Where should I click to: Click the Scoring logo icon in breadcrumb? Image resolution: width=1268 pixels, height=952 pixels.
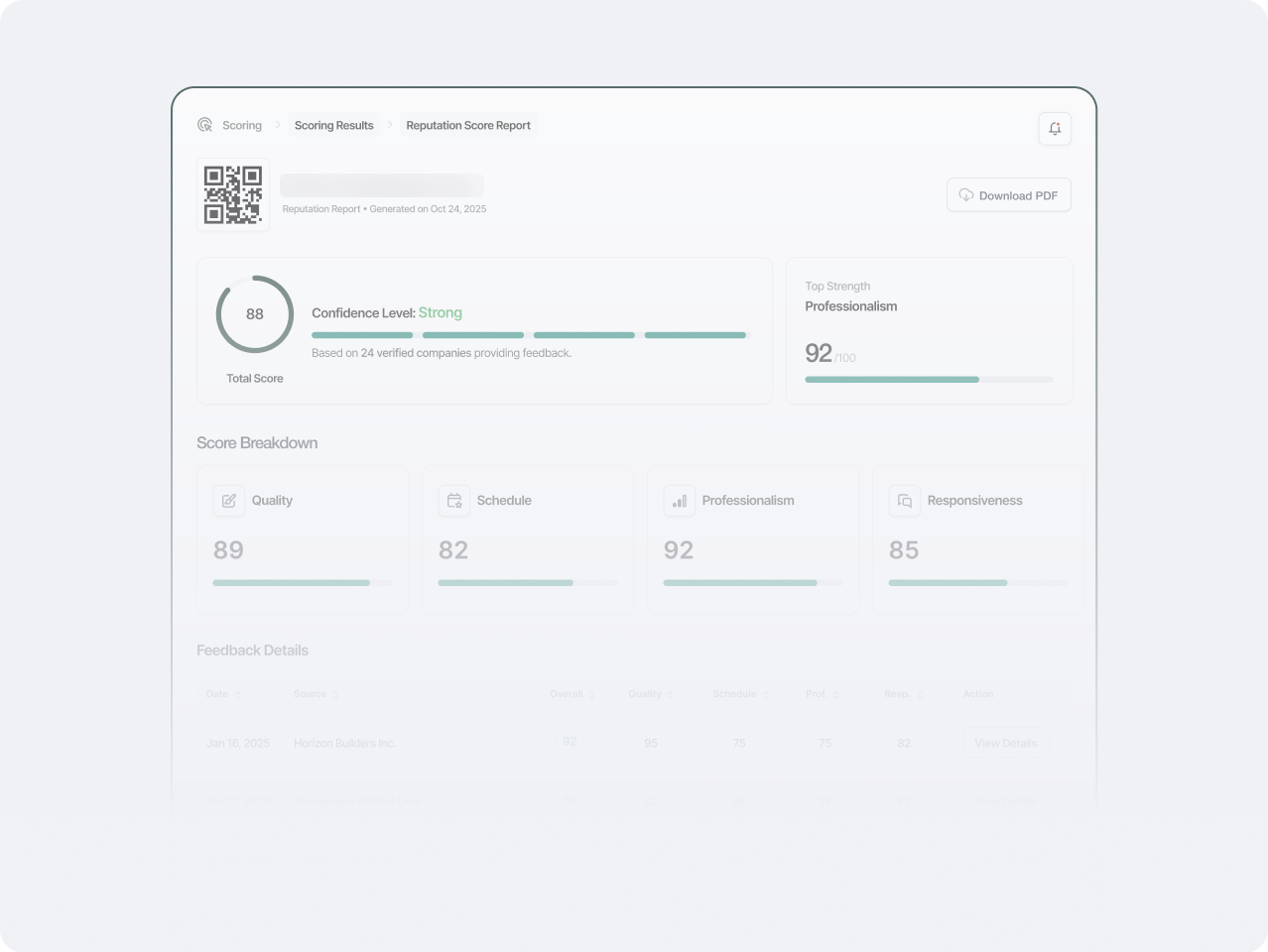point(205,125)
